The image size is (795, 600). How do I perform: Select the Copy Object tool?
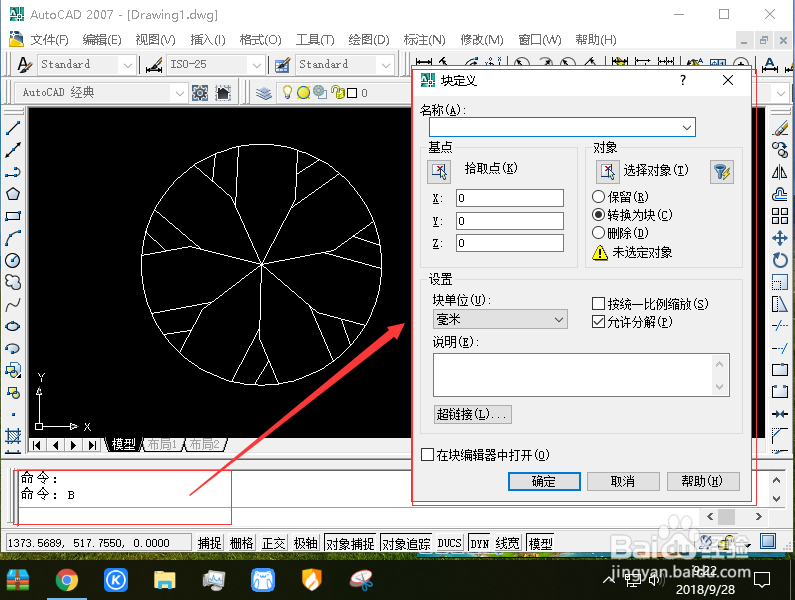pos(780,150)
